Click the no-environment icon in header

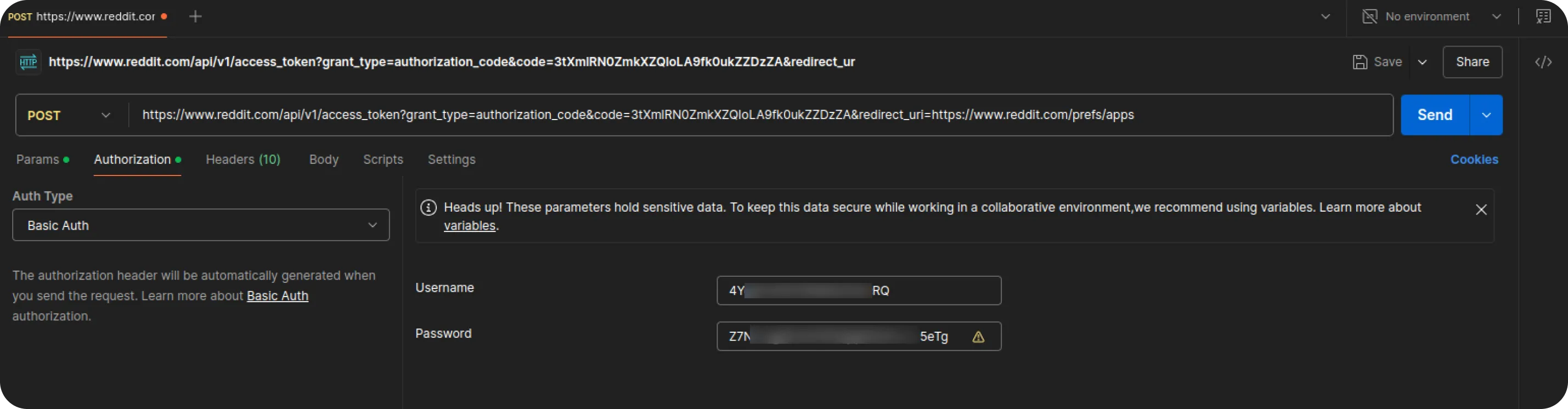click(1369, 16)
